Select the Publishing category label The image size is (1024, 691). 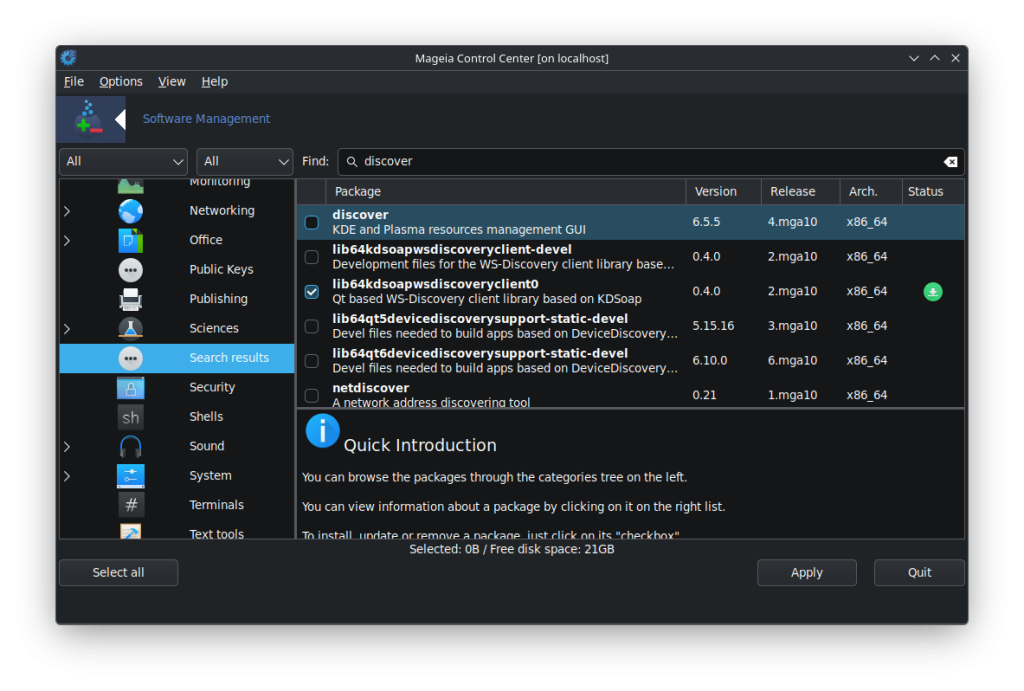pyautogui.click(x=218, y=299)
